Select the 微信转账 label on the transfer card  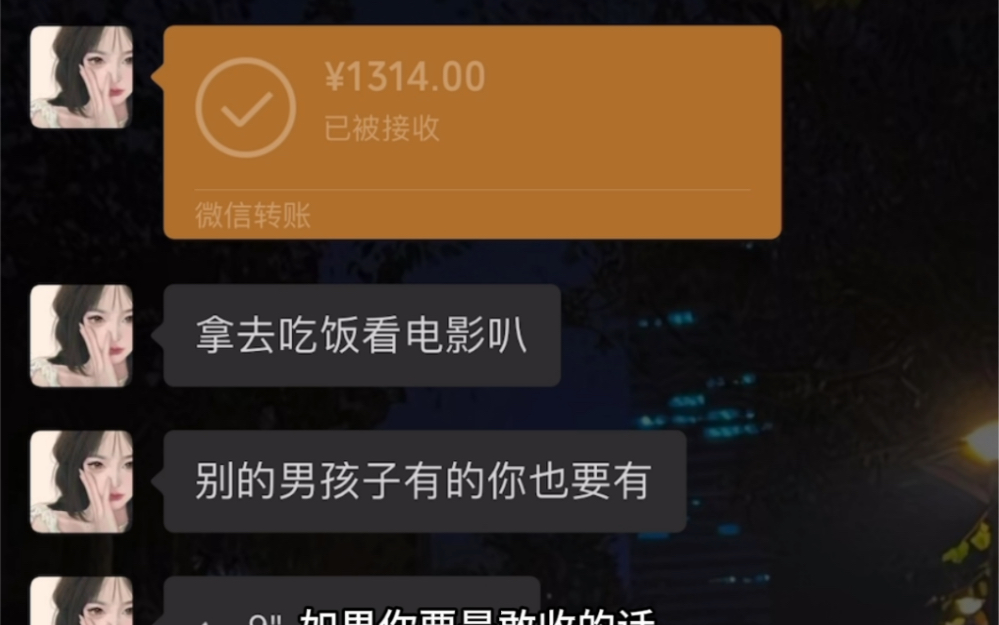tap(253, 215)
